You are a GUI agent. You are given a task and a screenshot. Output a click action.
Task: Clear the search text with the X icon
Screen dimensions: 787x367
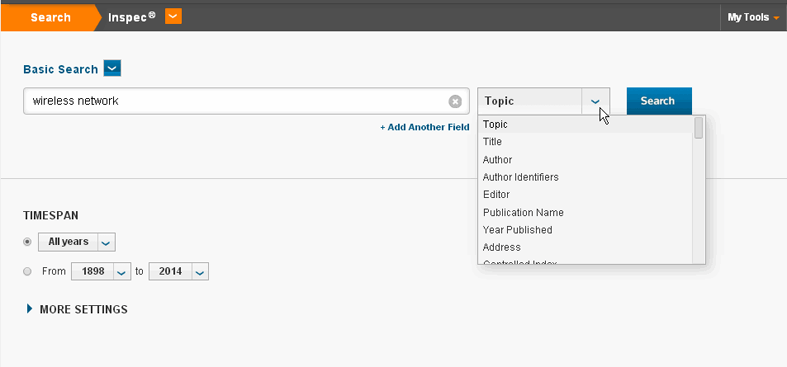click(455, 101)
